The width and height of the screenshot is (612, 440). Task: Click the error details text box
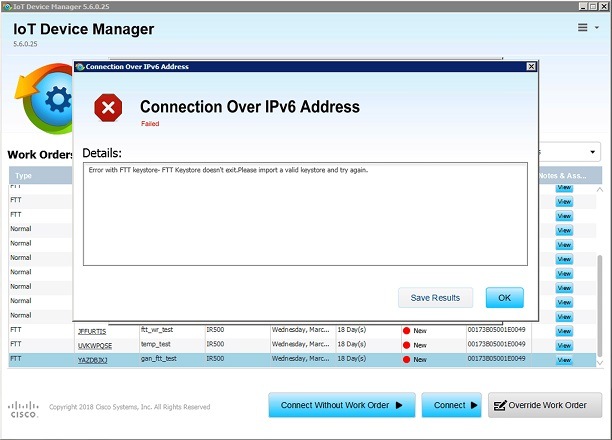[x=305, y=214]
